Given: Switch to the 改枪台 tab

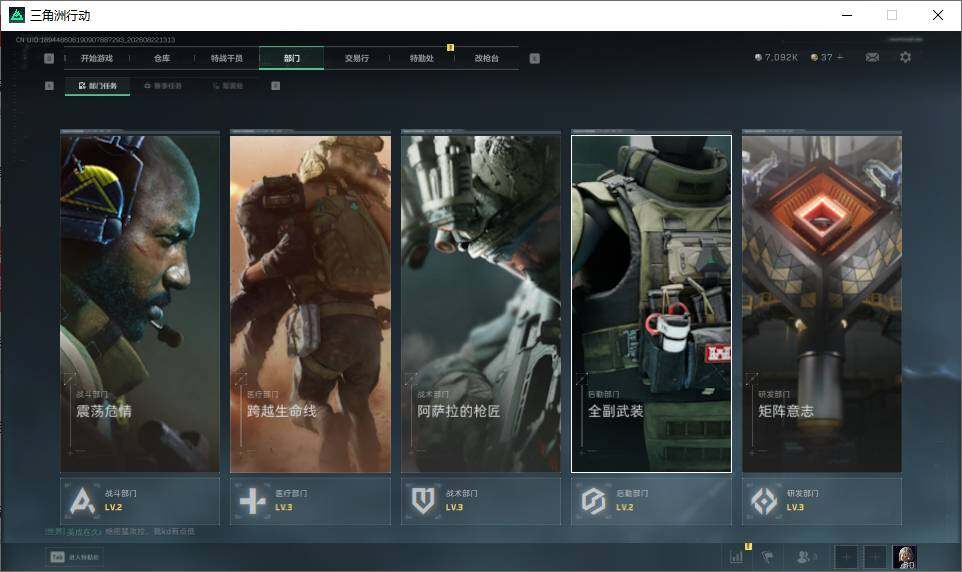Looking at the screenshot, I should [487, 58].
